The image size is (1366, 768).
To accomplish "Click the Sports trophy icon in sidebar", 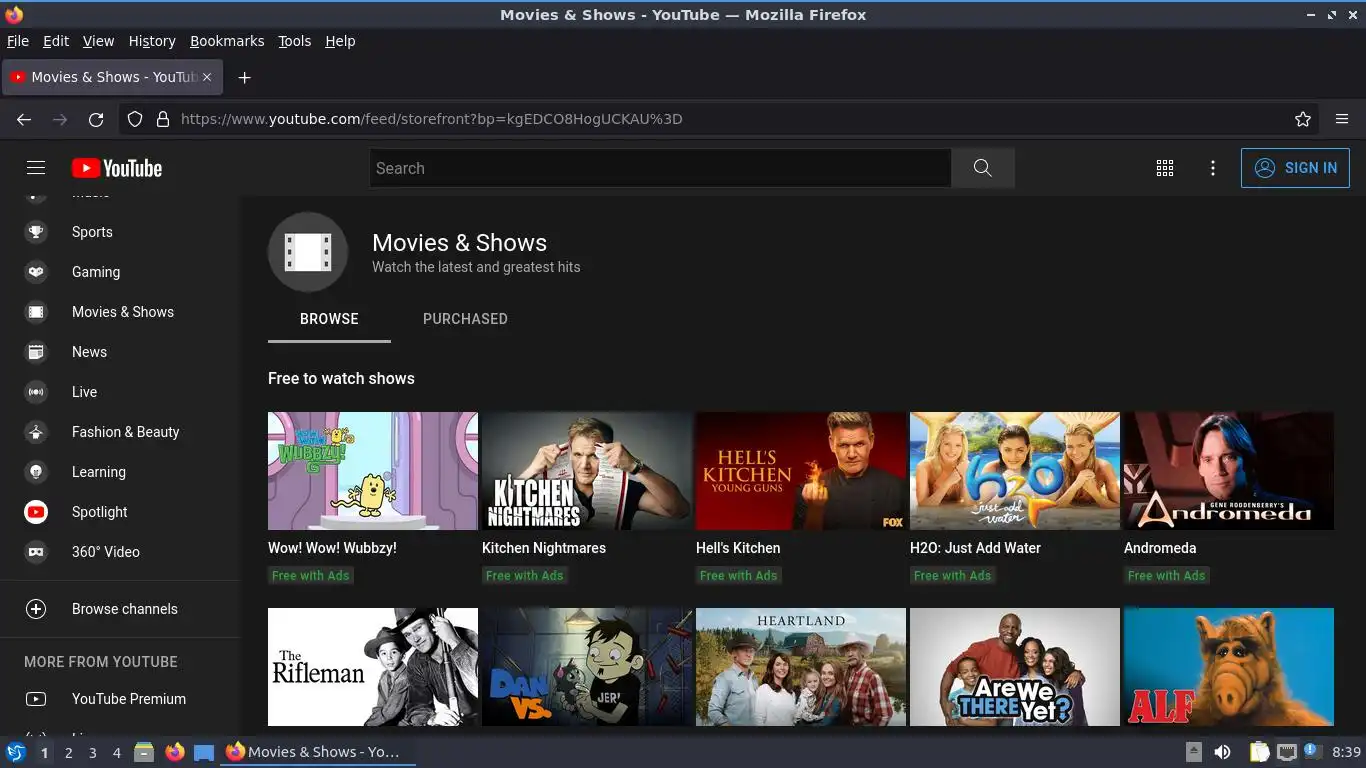I will [36, 232].
